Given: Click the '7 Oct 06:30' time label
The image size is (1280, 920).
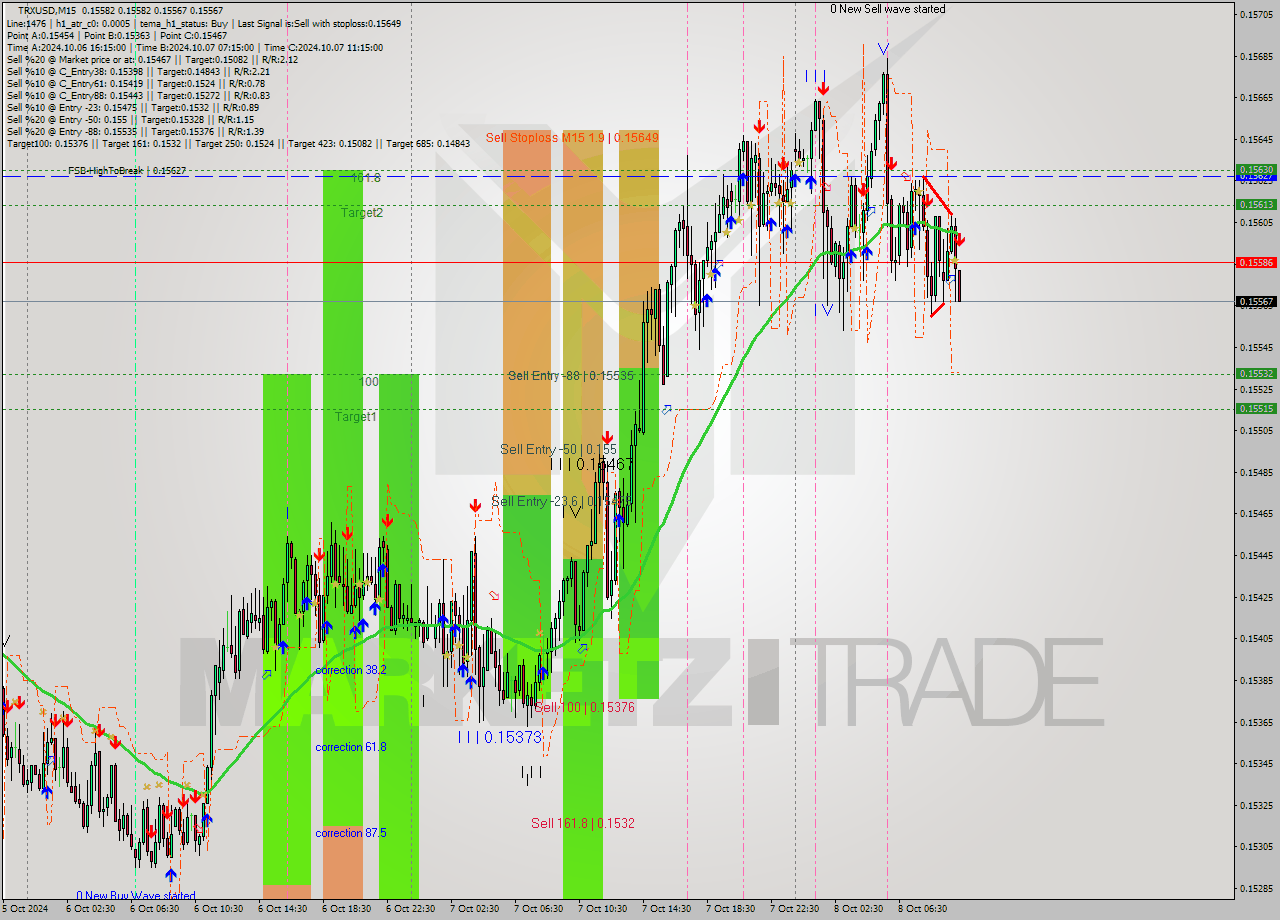Looking at the screenshot, I should pos(538,909).
